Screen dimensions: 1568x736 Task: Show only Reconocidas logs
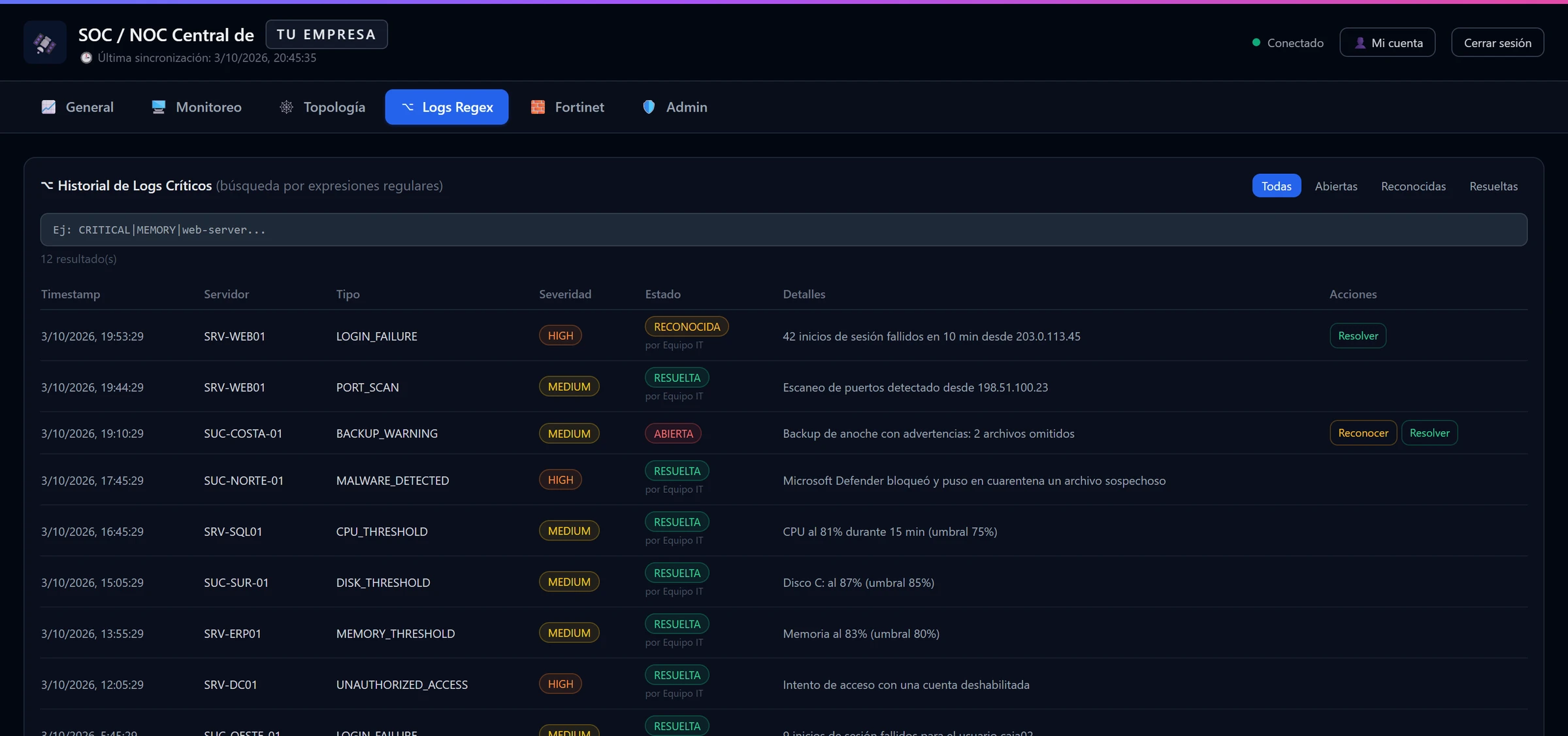click(1413, 186)
